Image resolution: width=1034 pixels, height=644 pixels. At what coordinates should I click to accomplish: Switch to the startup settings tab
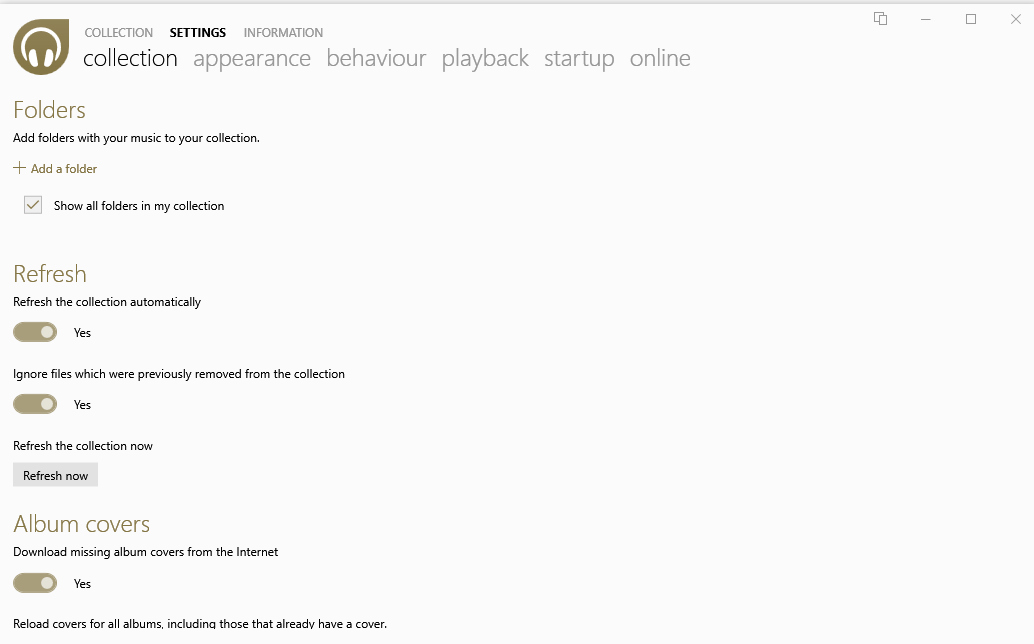tap(579, 58)
